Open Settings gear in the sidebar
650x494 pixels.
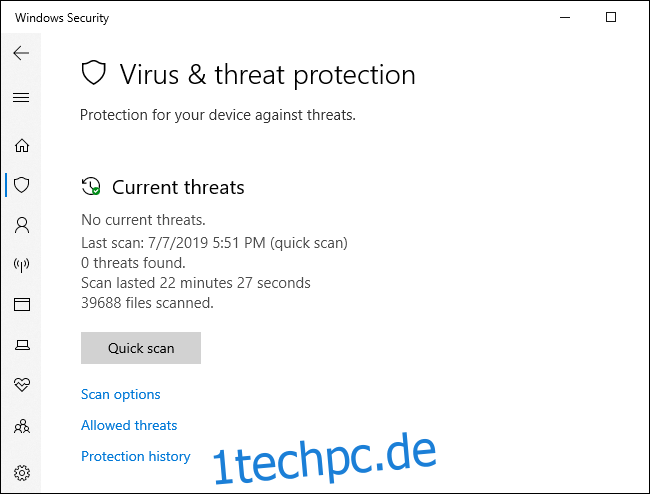(x=22, y=473)
